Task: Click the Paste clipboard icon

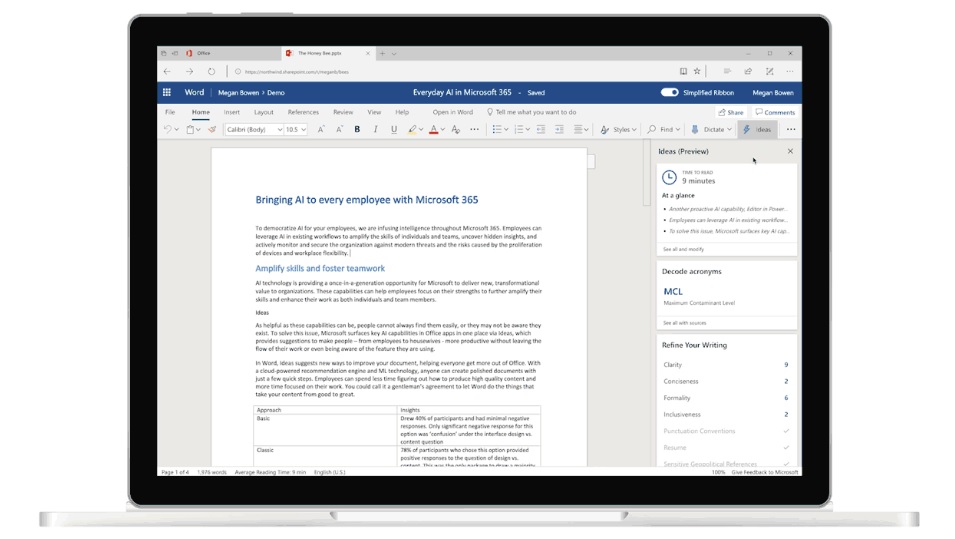Action: (190, 130)
